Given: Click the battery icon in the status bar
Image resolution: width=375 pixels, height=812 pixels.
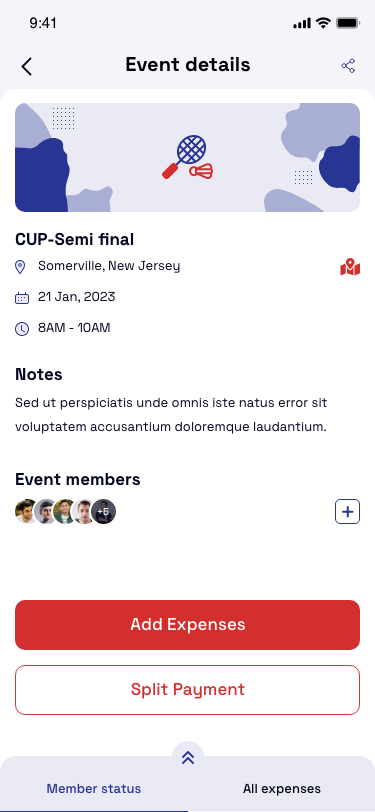Looking at the screenshot, I should click(x=348, y=23).
